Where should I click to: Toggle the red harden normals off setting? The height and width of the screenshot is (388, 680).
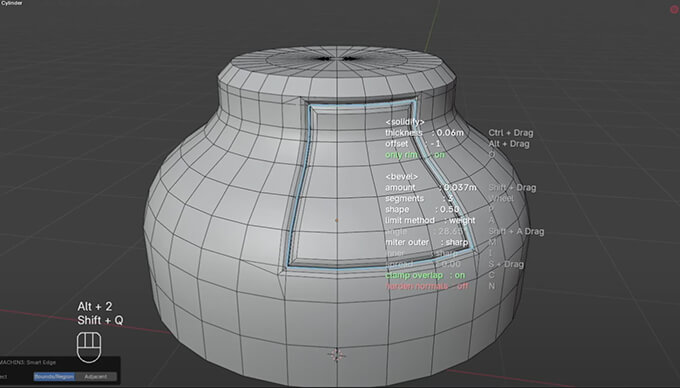coord(427,286)
